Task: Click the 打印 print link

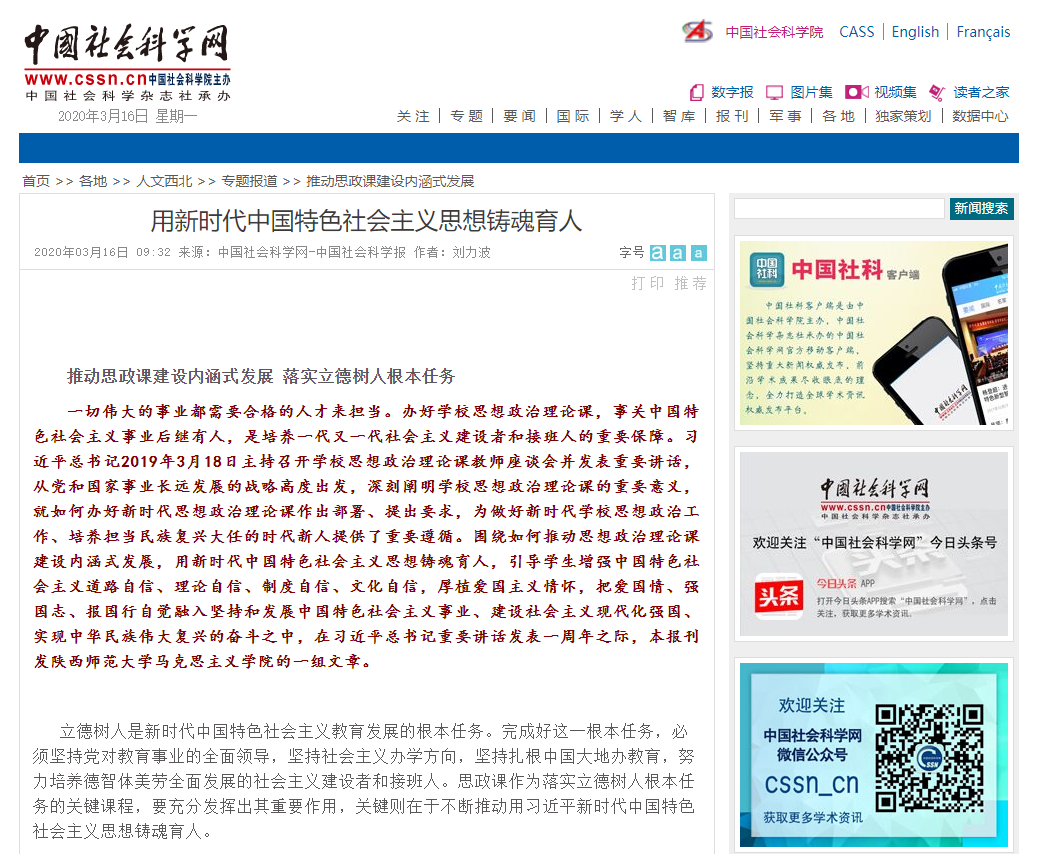Action: [x=647, y=283]
